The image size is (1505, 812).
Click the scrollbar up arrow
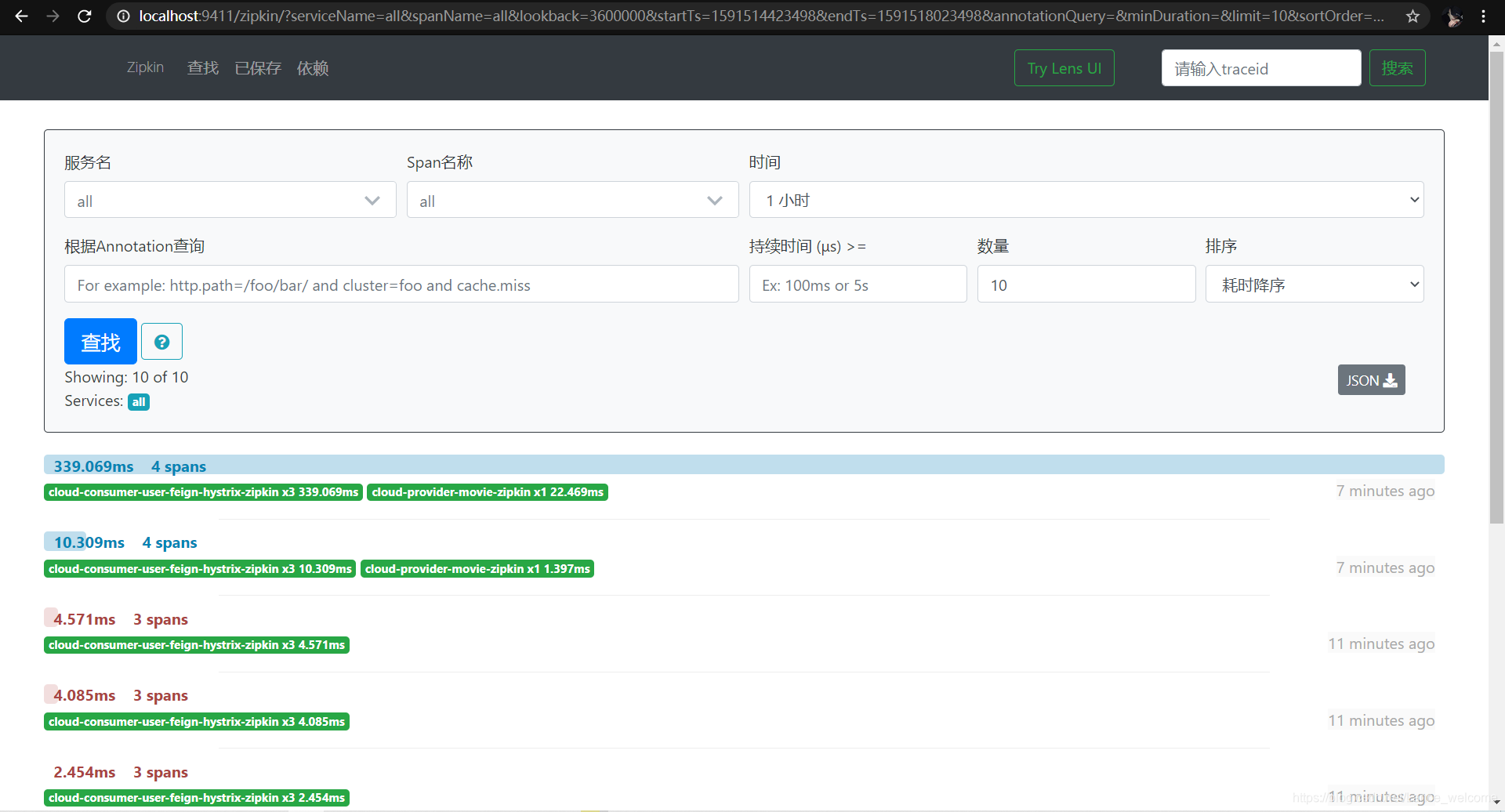point(1496,43)
